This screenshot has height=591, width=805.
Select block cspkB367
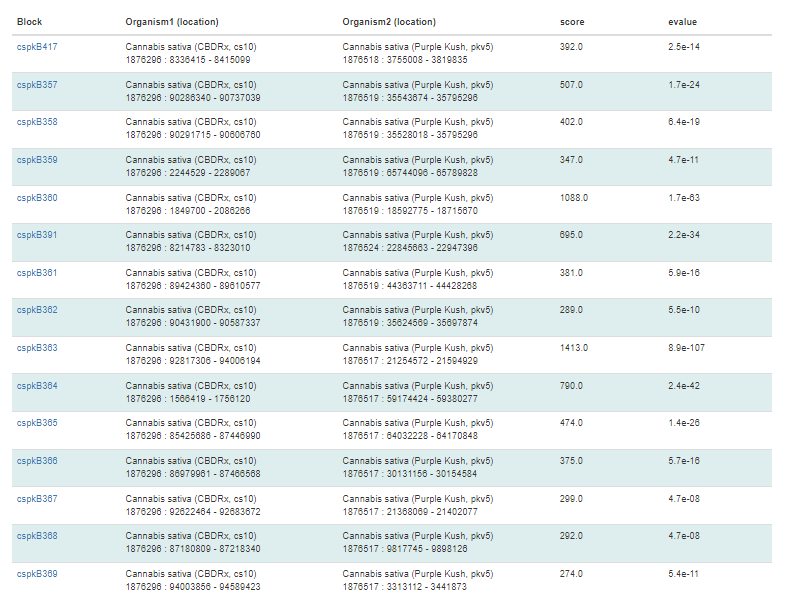click(x=37, y=499)
